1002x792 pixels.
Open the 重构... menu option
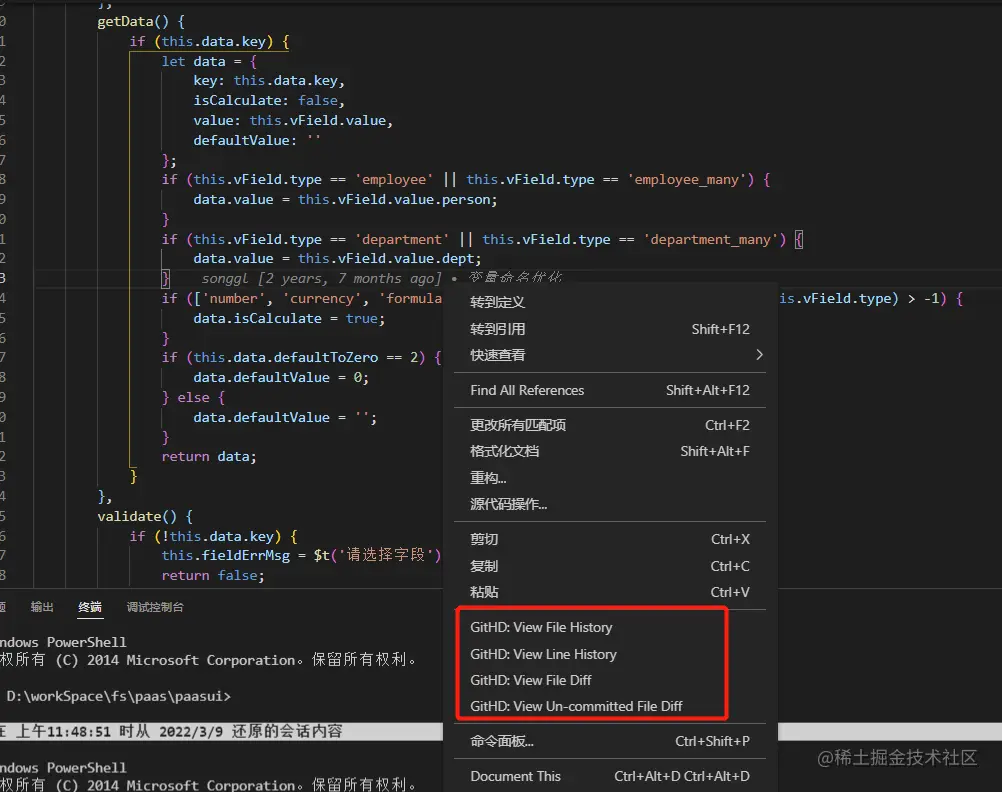(610, 478)
